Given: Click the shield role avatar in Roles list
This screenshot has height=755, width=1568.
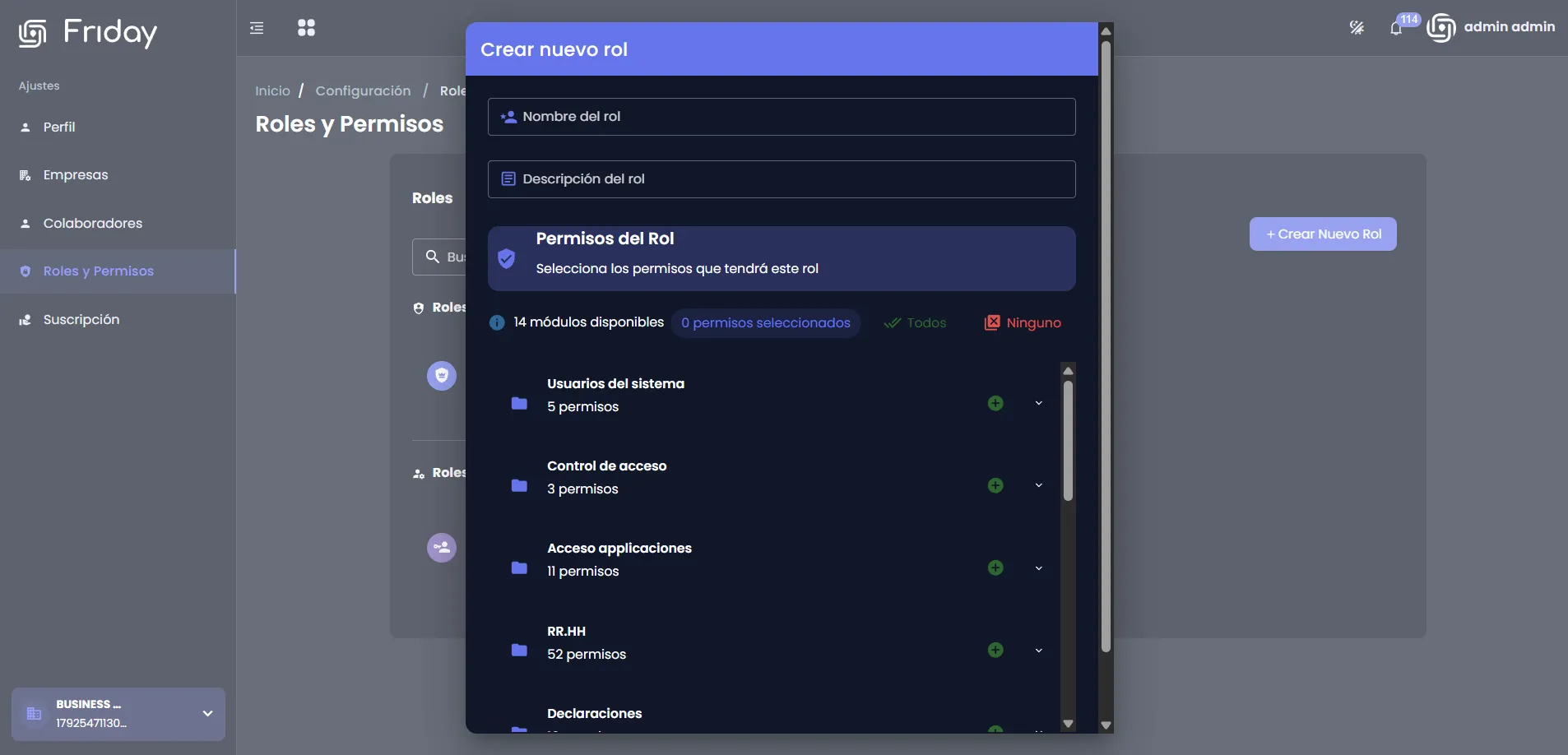Looking at the screenshot, I should (442, 376).
